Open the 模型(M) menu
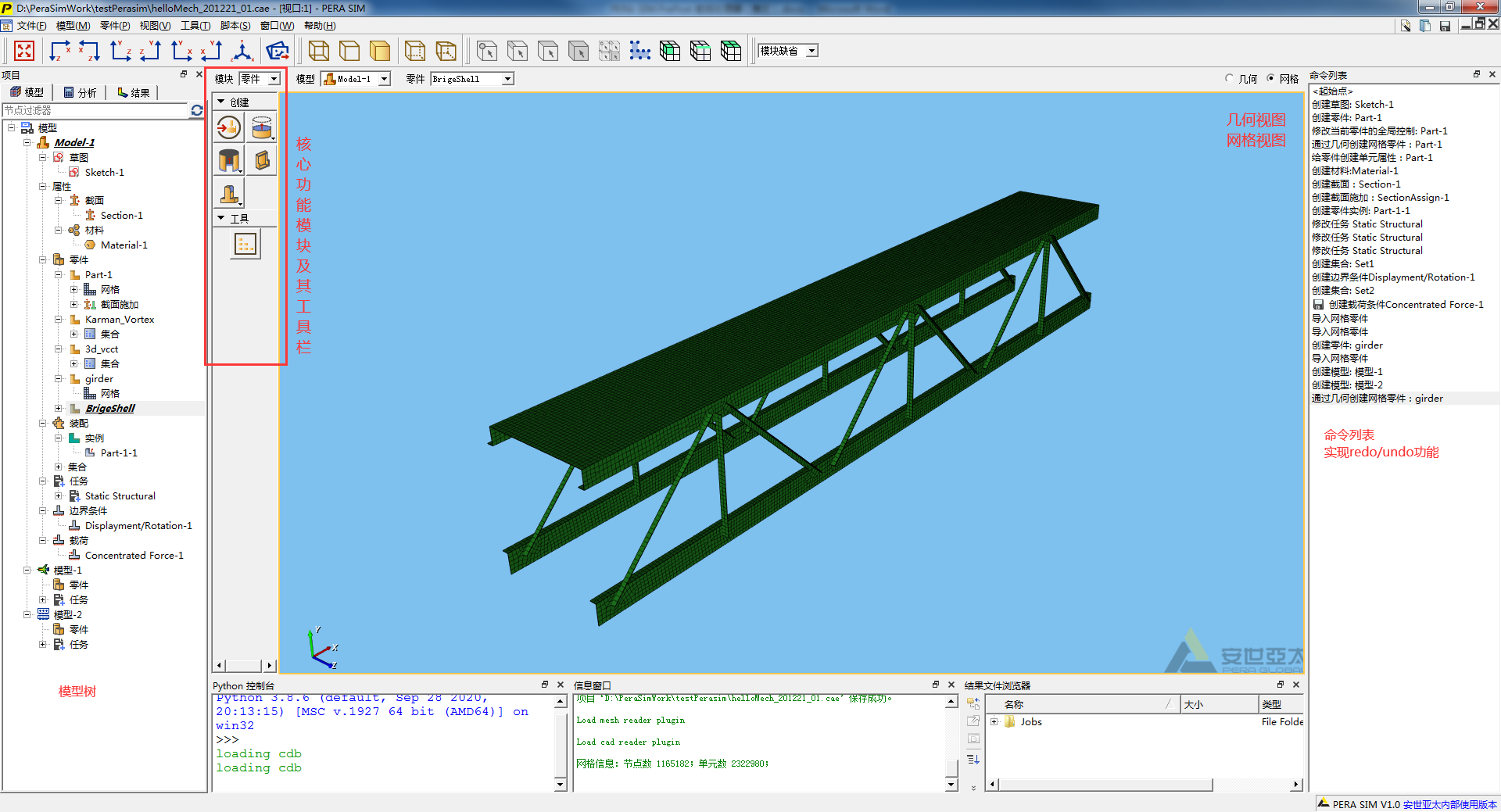 click(x=73, y=26)
